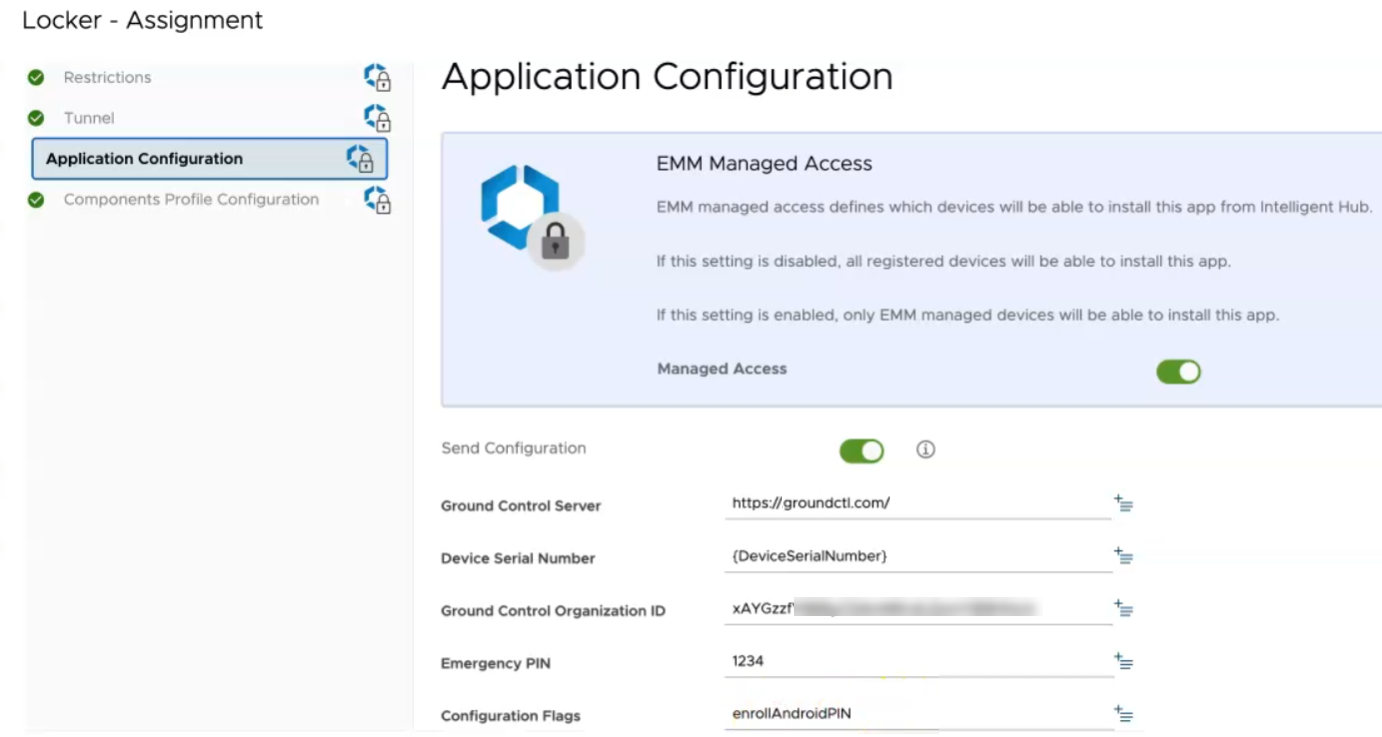Go to Components Profile Configuration section
The height and width of the screenshot is (737, 1382).
[x=191, y=200]
